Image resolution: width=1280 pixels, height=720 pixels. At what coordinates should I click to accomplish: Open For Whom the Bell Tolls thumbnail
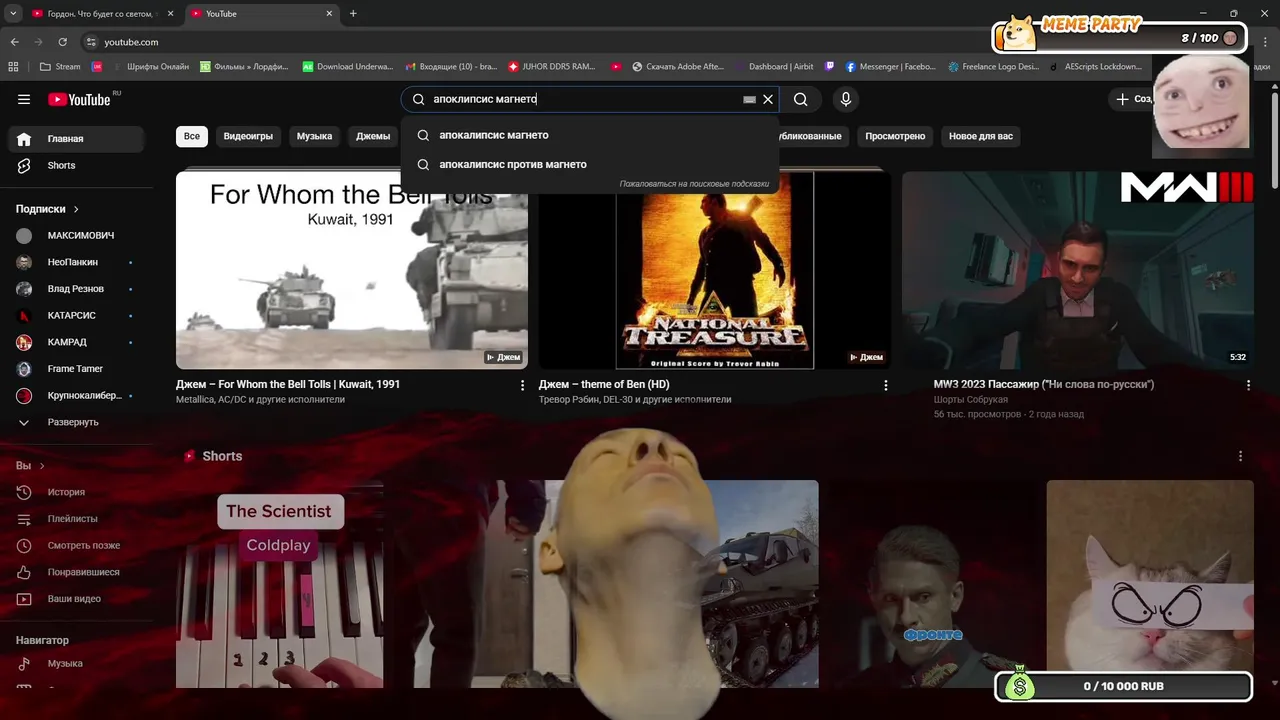click(x=352, y=270)
